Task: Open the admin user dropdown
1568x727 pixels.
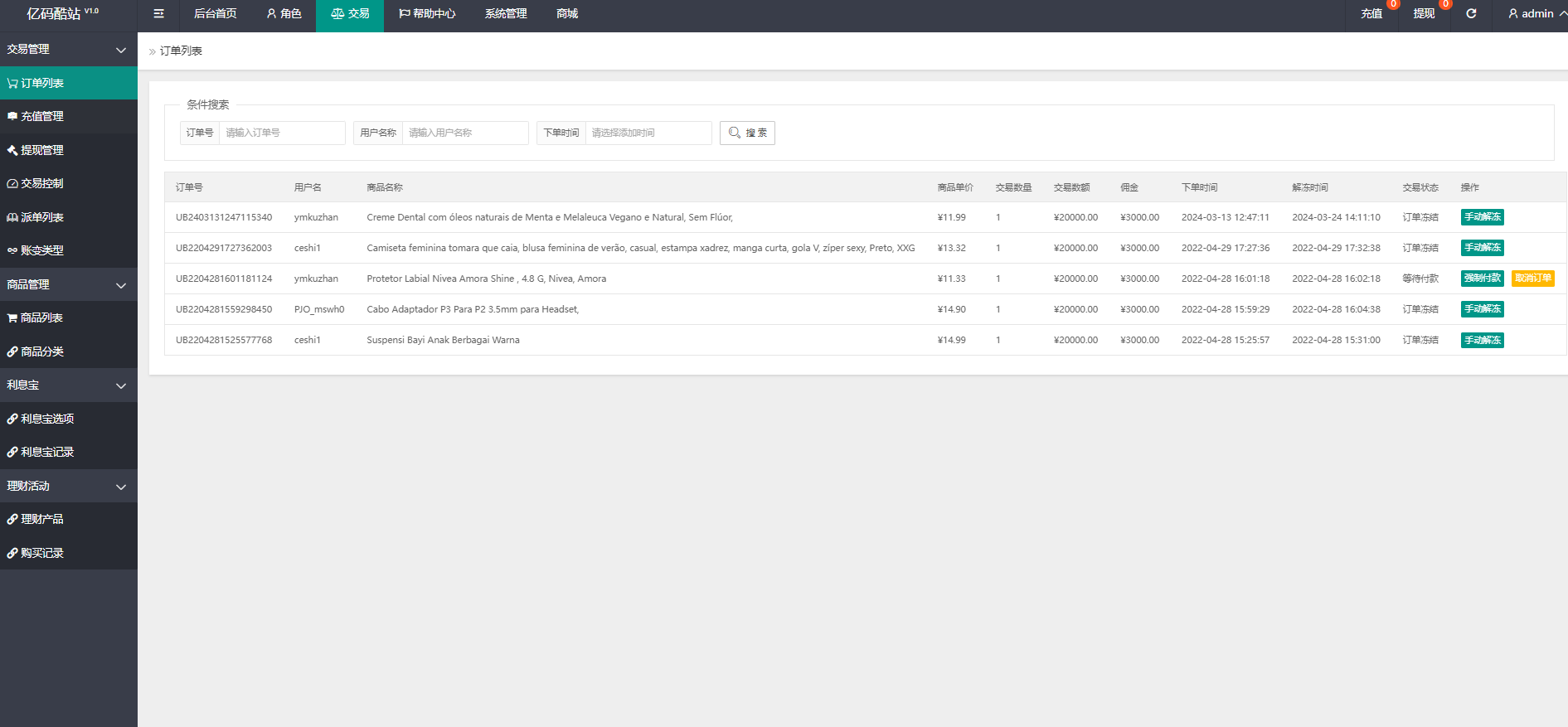Action: [x=1536, y=14]
